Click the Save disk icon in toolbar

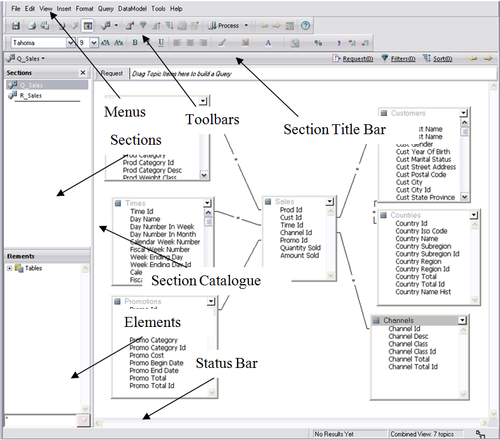click(x=16, y=26)
